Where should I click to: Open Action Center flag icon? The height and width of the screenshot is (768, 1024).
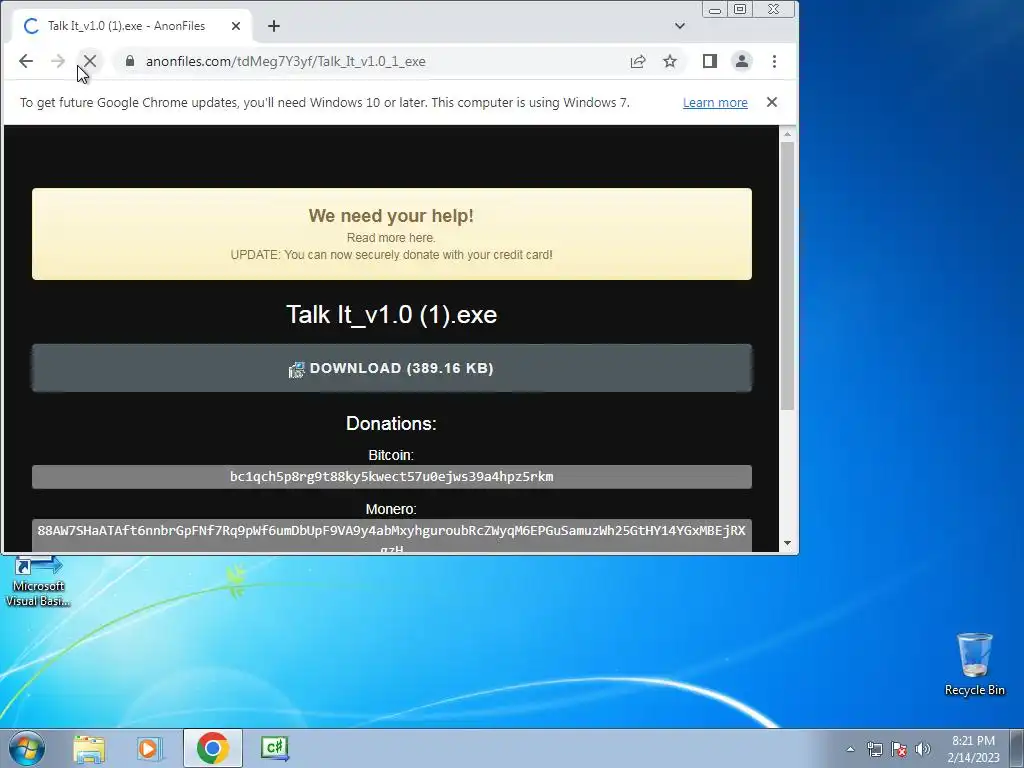[x=899, y=749]
